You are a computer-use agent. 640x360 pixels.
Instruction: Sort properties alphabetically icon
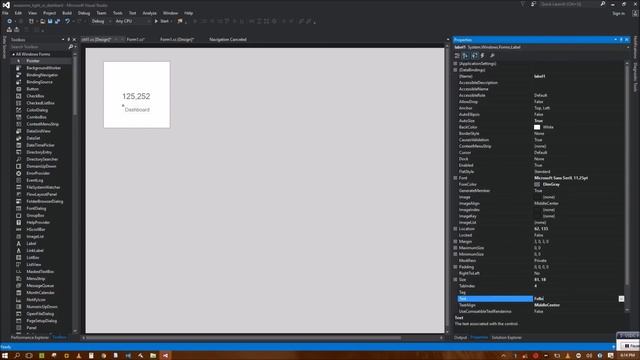pyautogui.click(x=465, y=56)
